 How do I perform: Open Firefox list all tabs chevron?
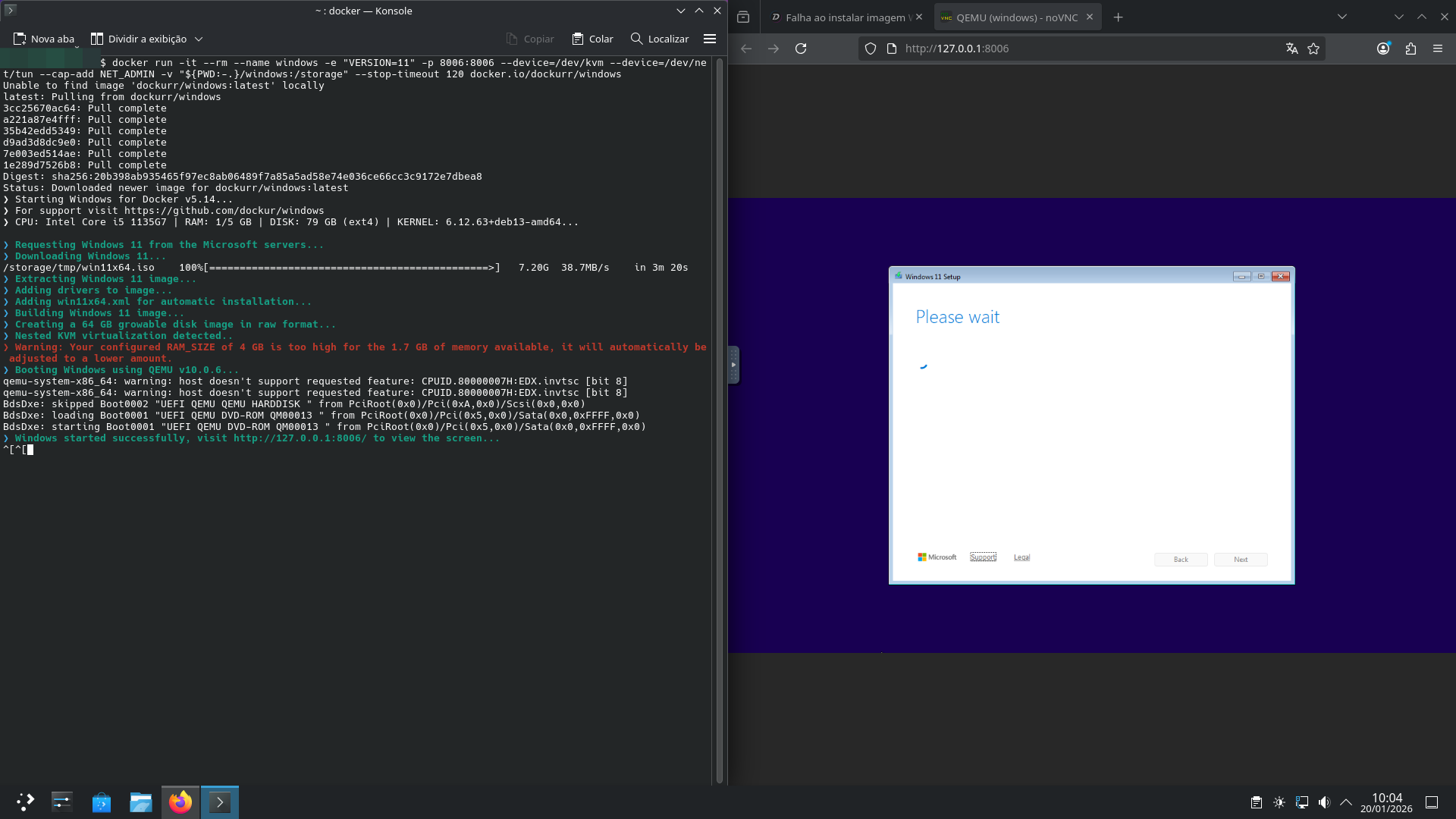(x=1342, y=17)
